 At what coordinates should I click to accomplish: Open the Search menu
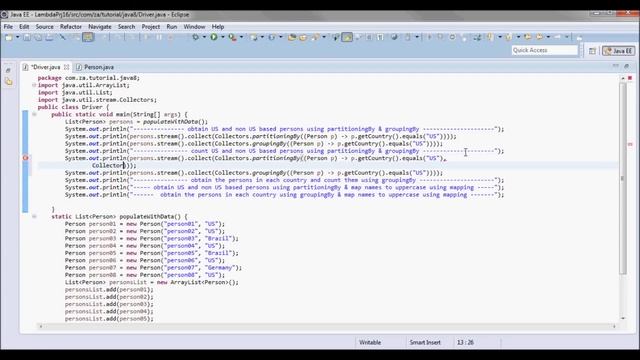coord(126,27)
